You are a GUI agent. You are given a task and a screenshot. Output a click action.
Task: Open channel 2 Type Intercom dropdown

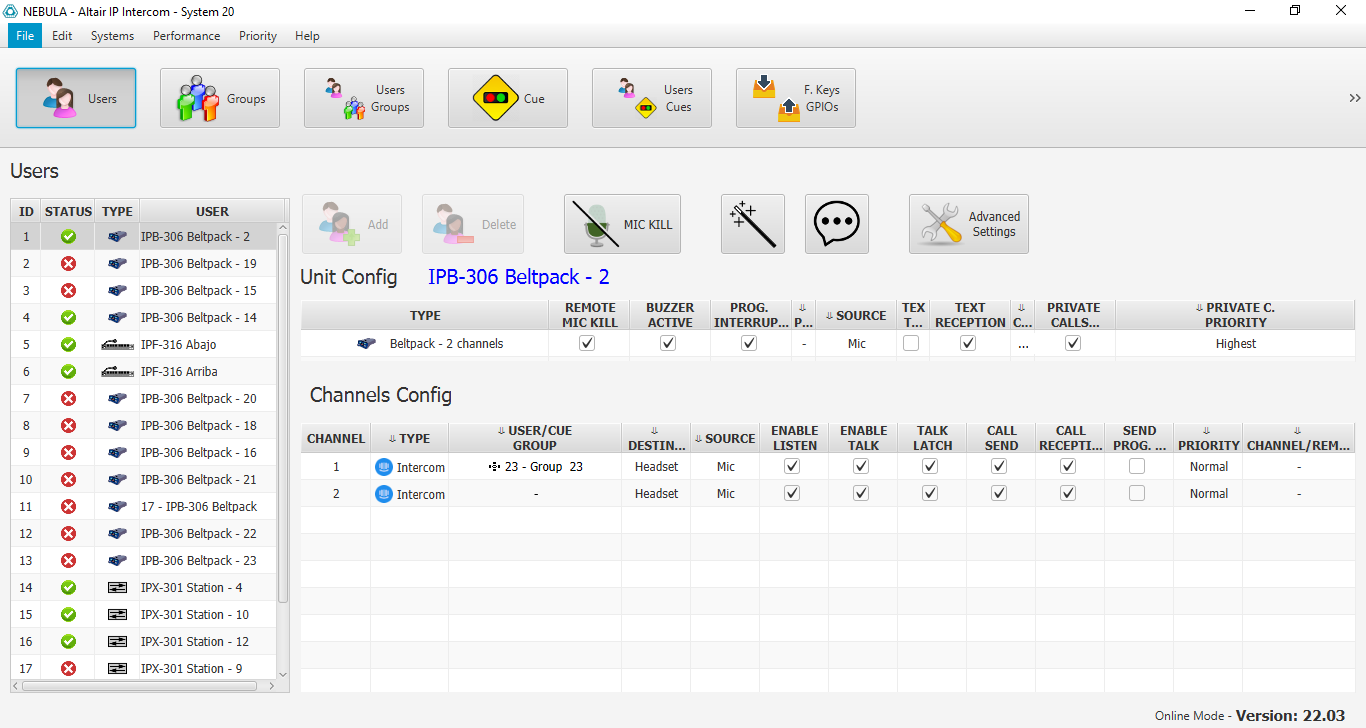tap(410, 494)
